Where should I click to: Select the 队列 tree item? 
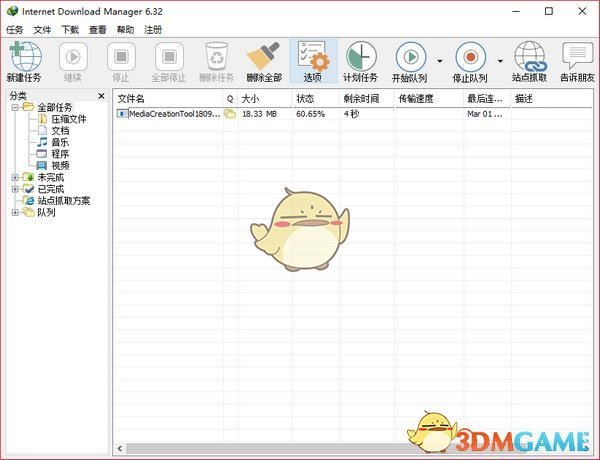click(x=46, y=212)
